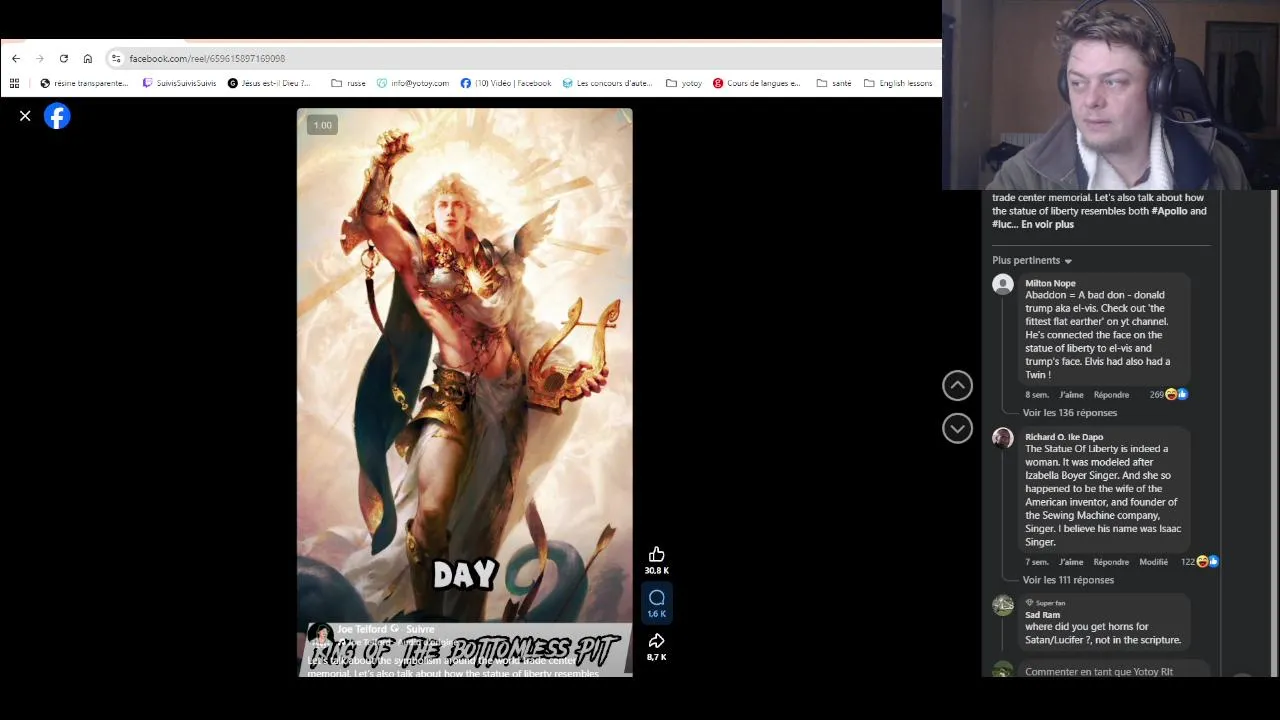Open the 'Les concours d'aute...' bookmark
The image size is (1280, 720).
tap(607, 83)
